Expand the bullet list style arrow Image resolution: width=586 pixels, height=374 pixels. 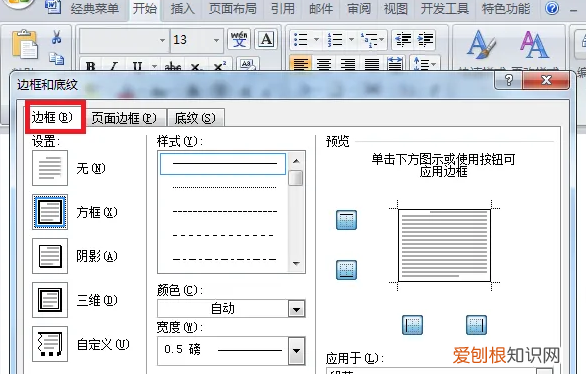[x=316, y=39]
